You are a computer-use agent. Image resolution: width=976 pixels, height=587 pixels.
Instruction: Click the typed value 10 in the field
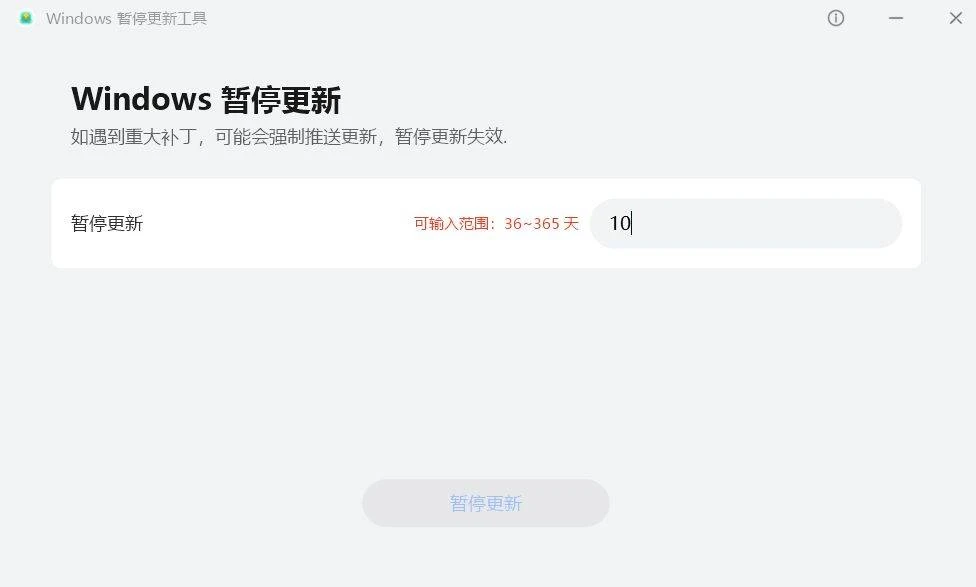(x=620, y=223)
